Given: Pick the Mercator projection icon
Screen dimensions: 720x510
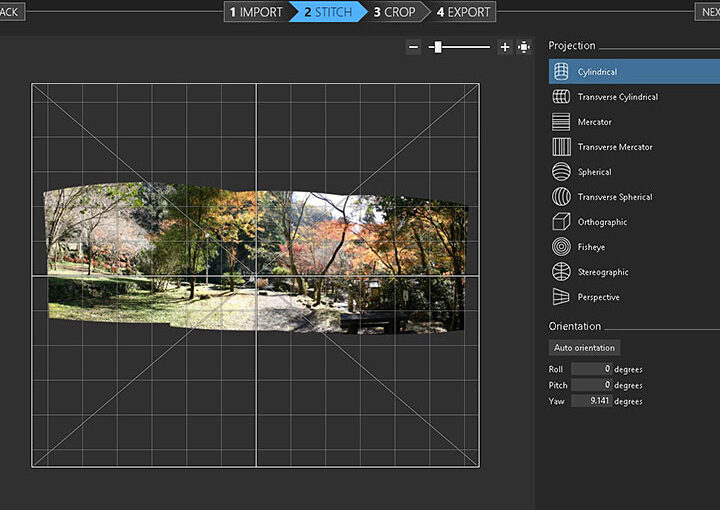Looking at the screenshot, I should pyautogui.click(x=561, y=122).
